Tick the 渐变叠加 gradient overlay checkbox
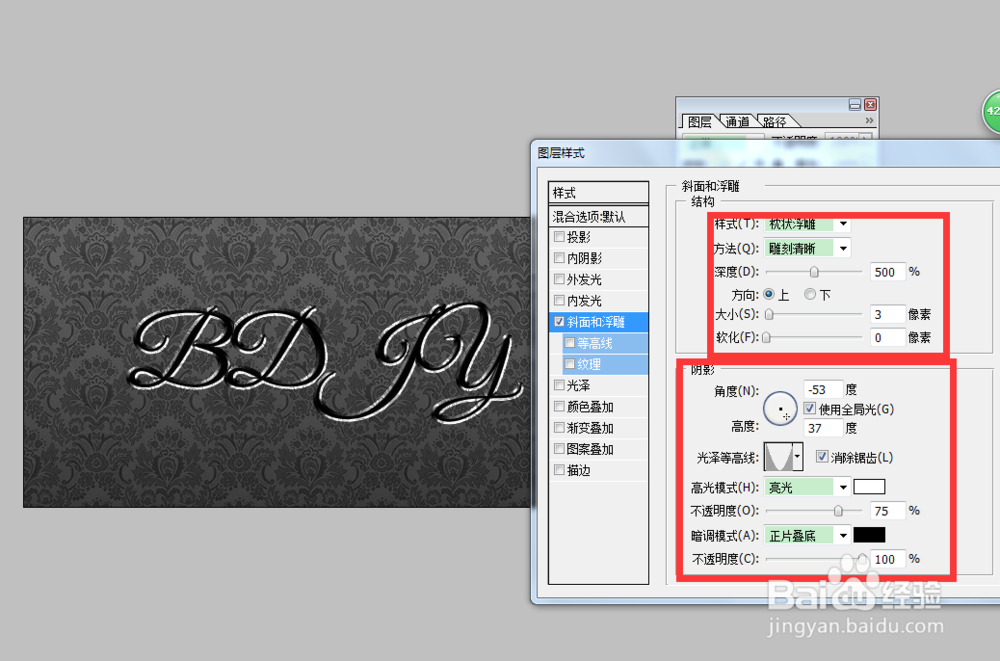Viewport: 1000px width, 661px height. pos(559,427)
